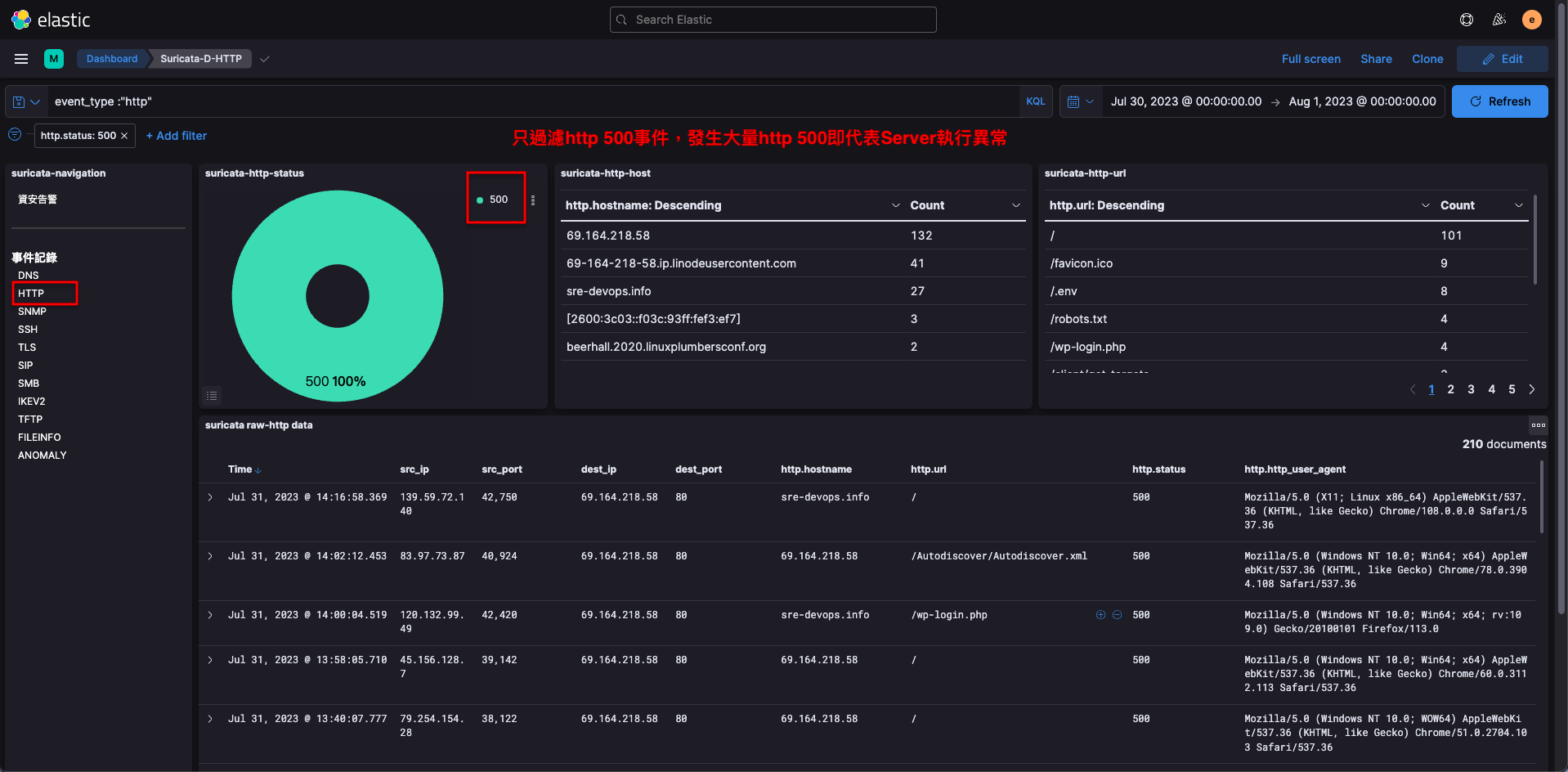Expand the 14:16:58.369 document row
This screenshot has height=772, width=1568.
pyautogui.click(x=210, y=497)
